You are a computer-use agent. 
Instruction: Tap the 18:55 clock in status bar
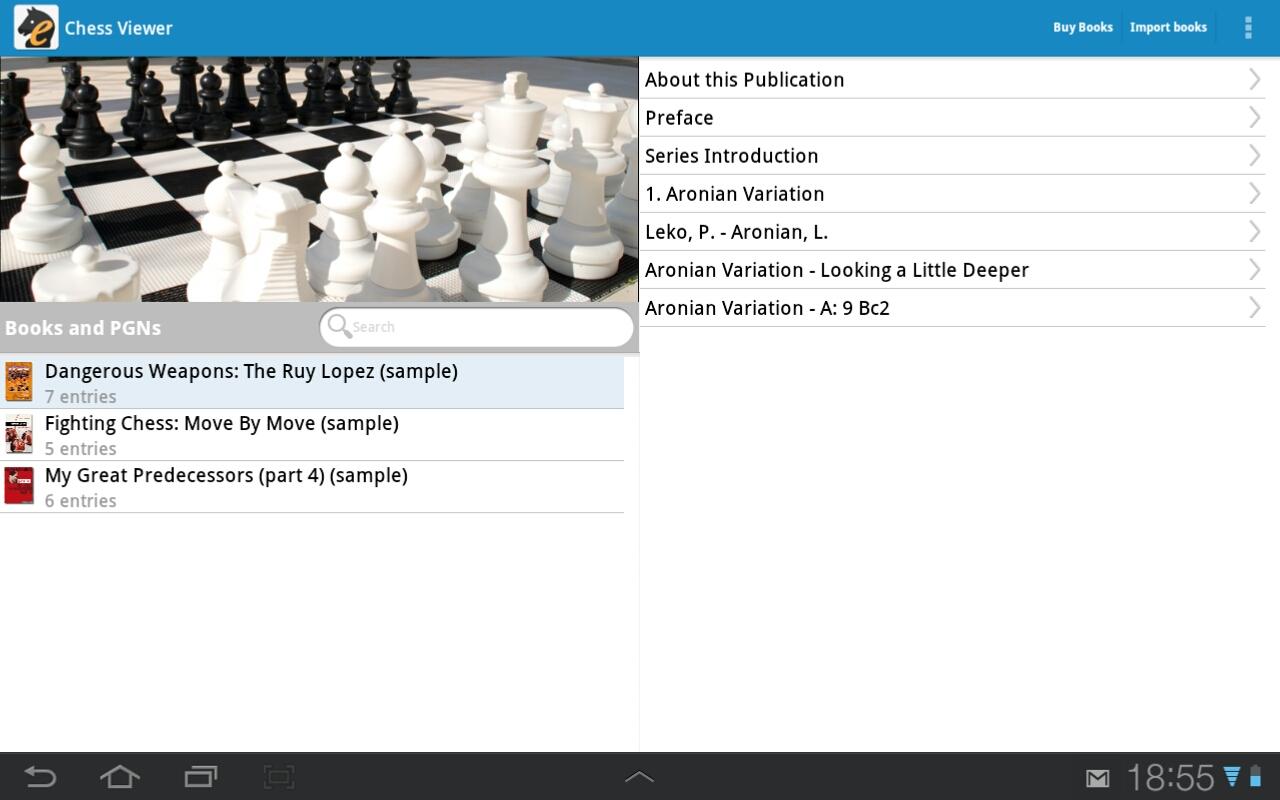click(1170, 777)
